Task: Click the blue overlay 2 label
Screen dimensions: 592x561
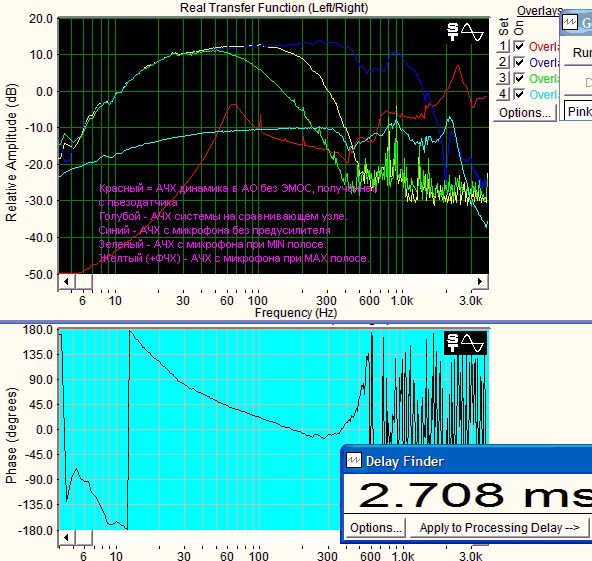Action: click(x=544, y=62)
